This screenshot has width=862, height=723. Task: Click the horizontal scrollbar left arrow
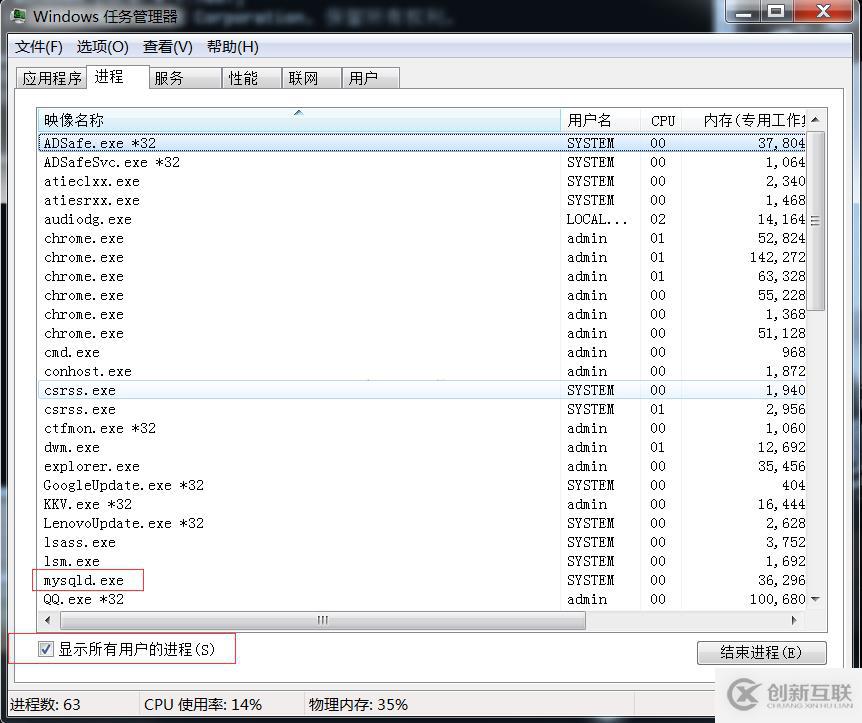click(48, 621)
